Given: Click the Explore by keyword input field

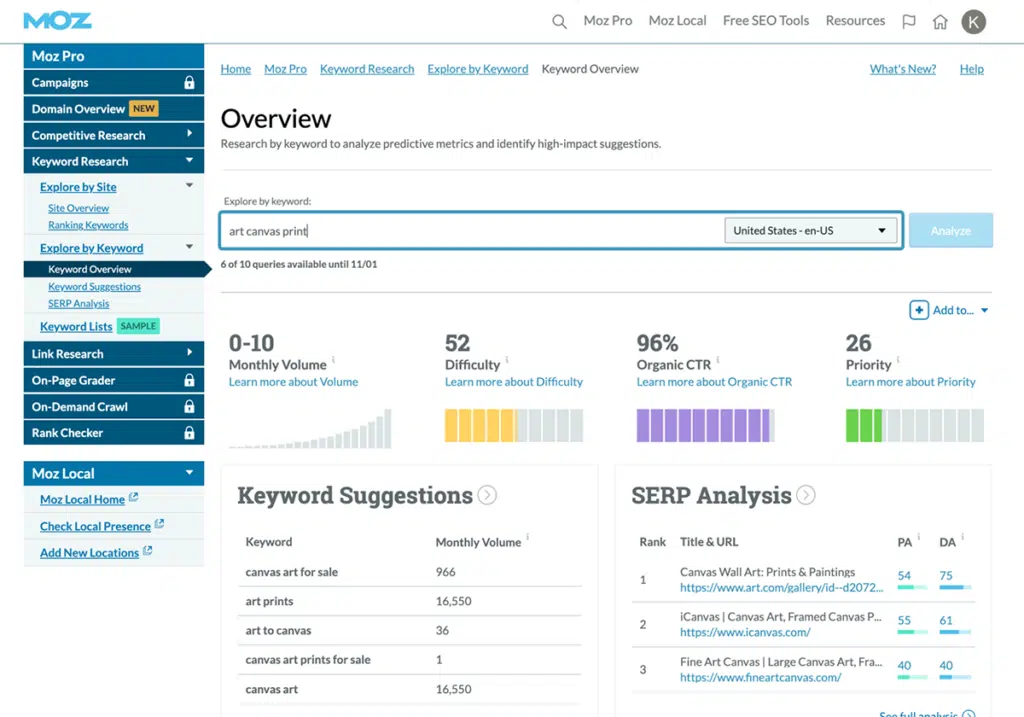Looking at the screenshot, I should click(470, 231).
